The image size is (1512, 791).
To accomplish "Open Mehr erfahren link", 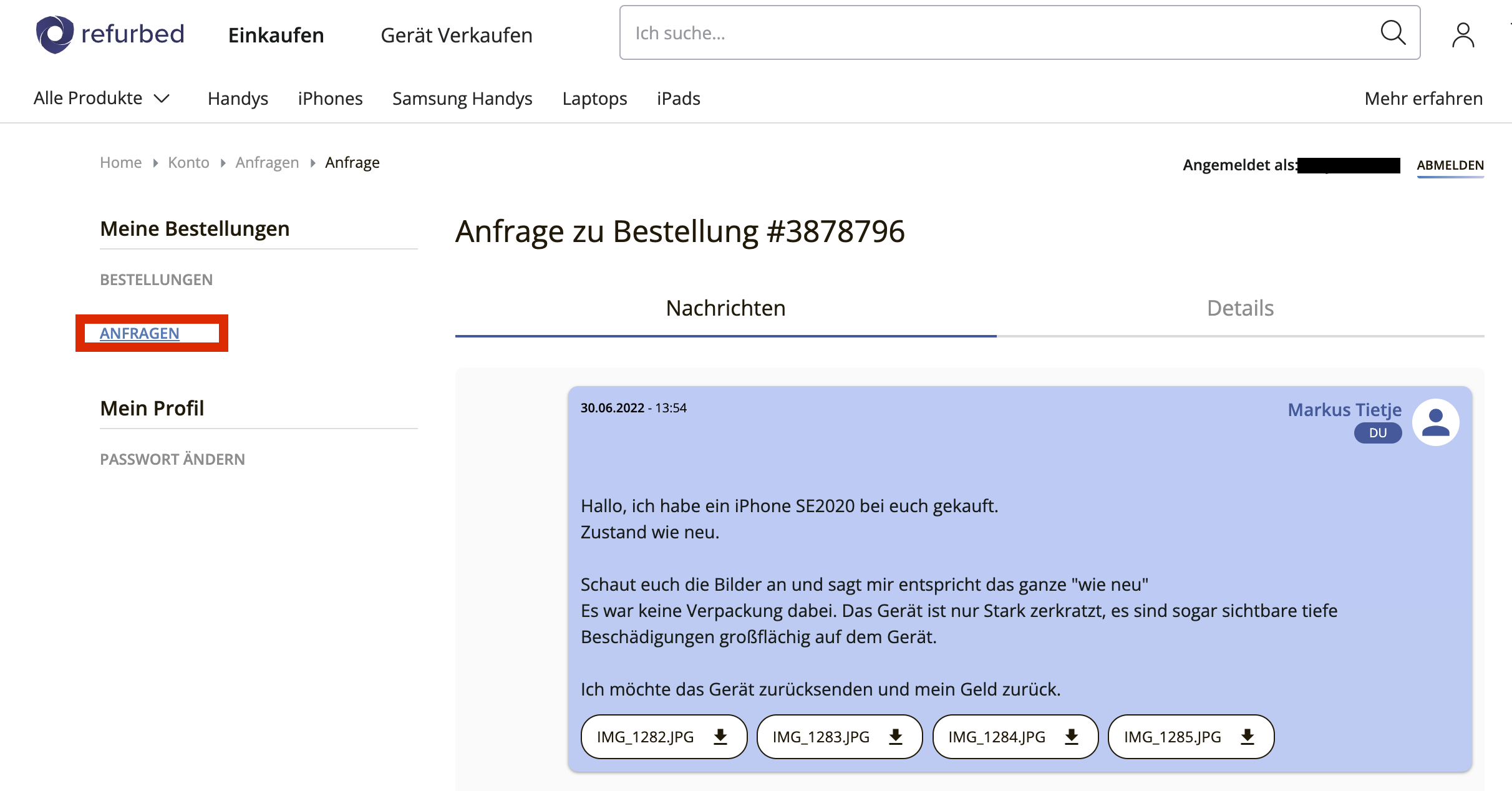I will [x=1423, y=99].
